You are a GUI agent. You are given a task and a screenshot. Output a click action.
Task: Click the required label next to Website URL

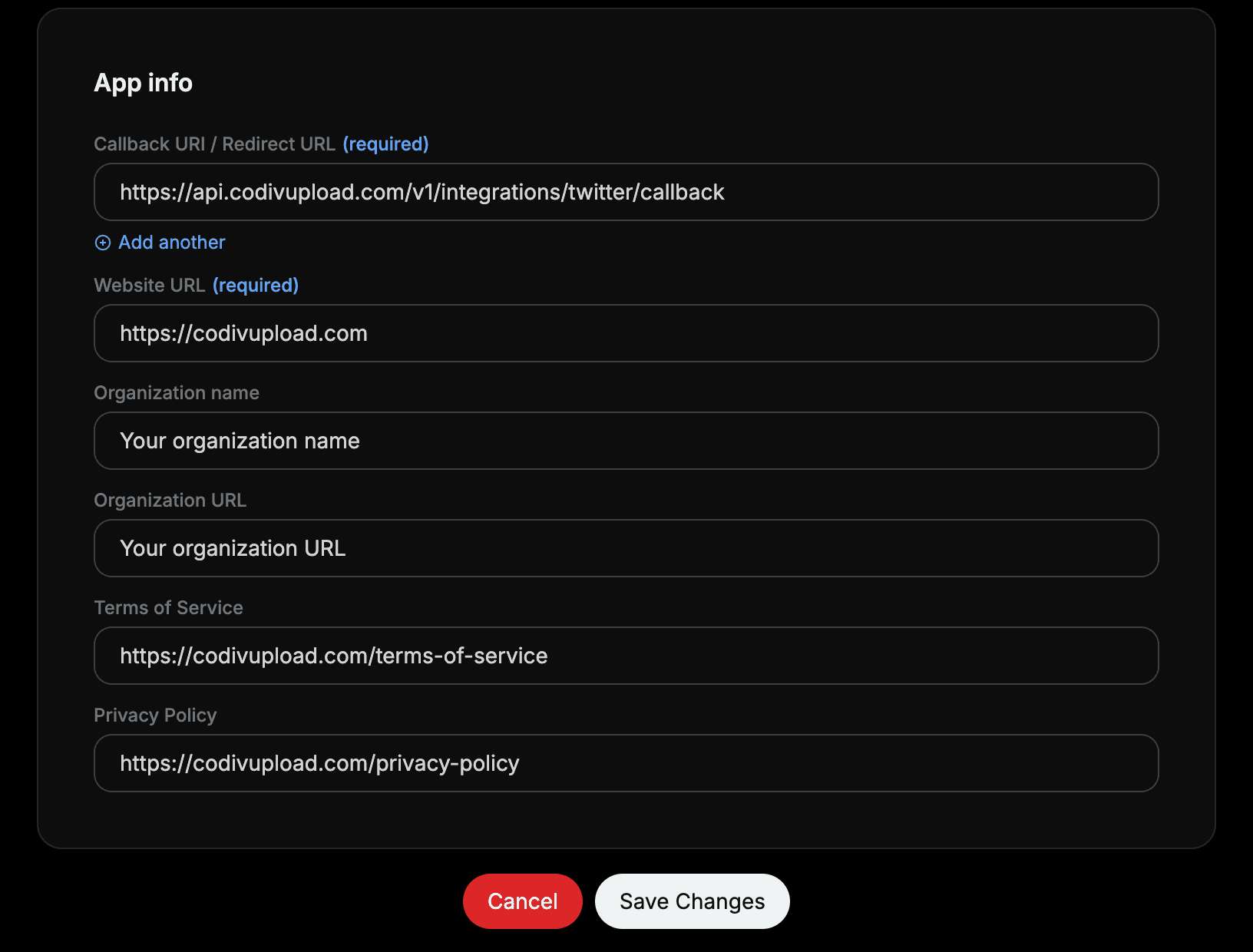click(256, 285)
